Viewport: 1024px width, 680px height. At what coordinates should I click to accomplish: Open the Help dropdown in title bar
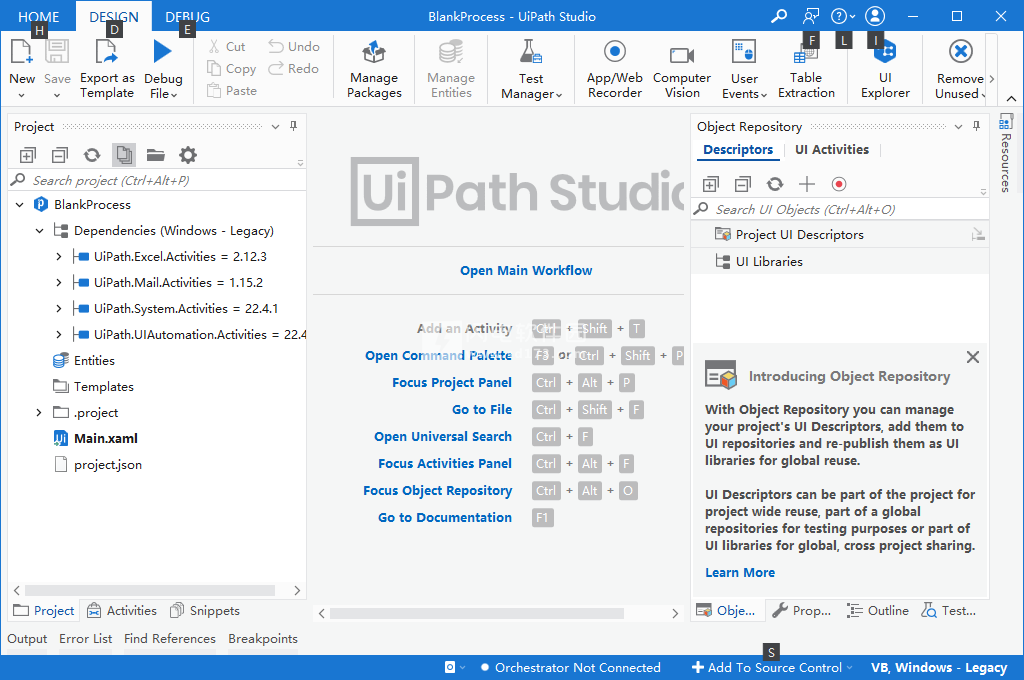pos(843,16)
